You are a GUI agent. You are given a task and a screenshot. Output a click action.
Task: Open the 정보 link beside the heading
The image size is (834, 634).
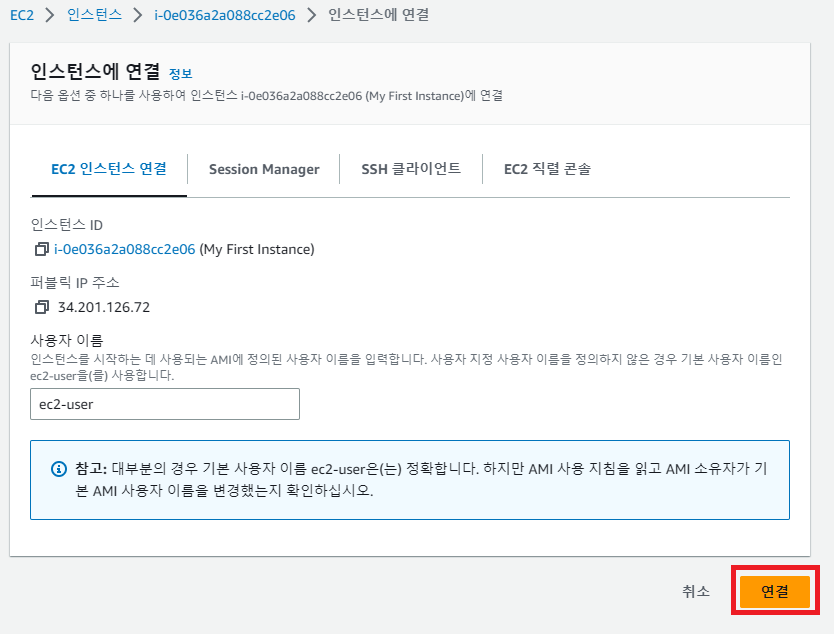click(x=180, y=73)
